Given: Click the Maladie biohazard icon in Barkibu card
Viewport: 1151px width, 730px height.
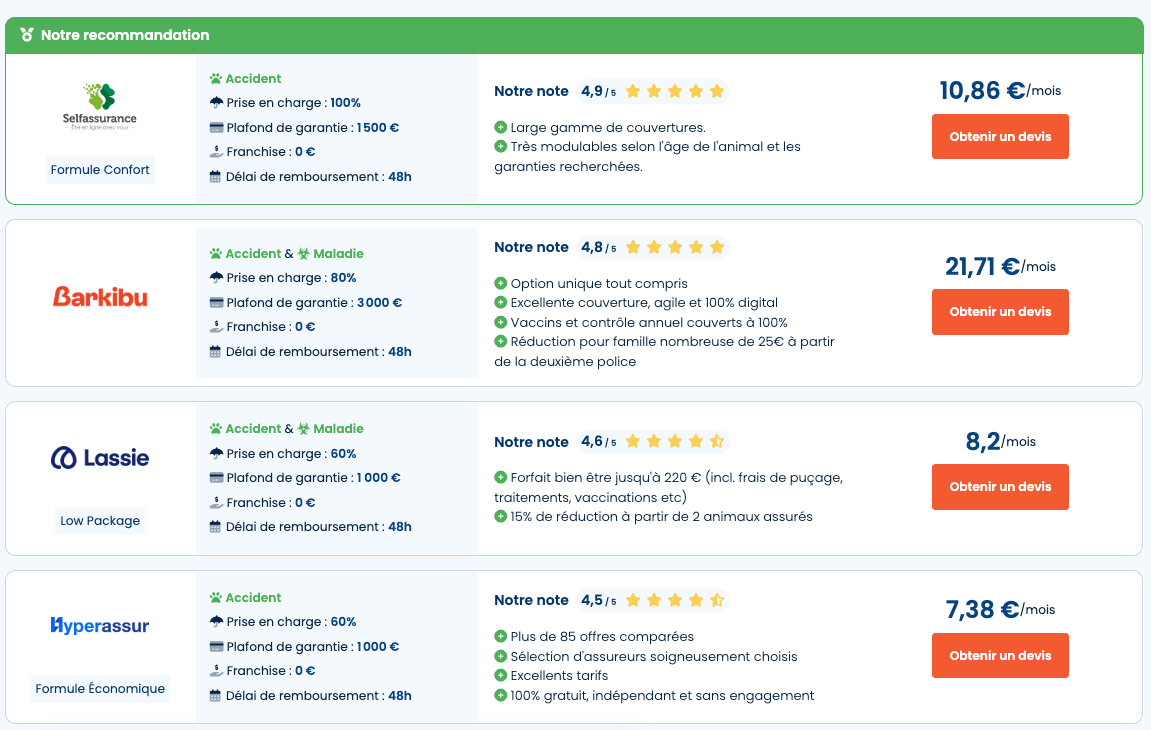Looking at the screenshot, I should [x=304, y=253].
